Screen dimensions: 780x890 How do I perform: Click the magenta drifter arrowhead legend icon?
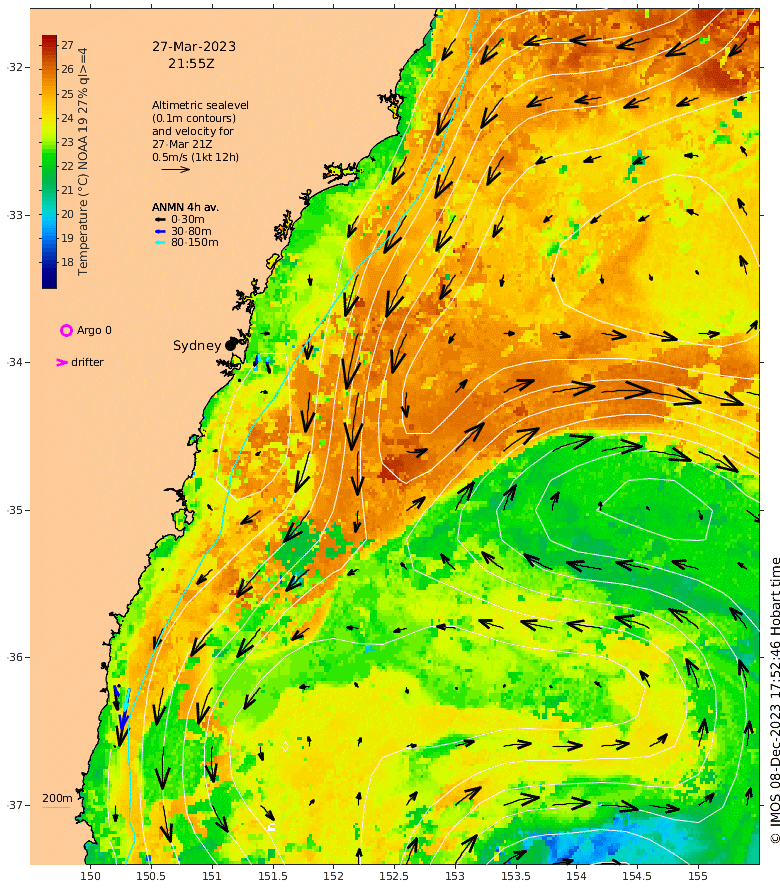62,362
